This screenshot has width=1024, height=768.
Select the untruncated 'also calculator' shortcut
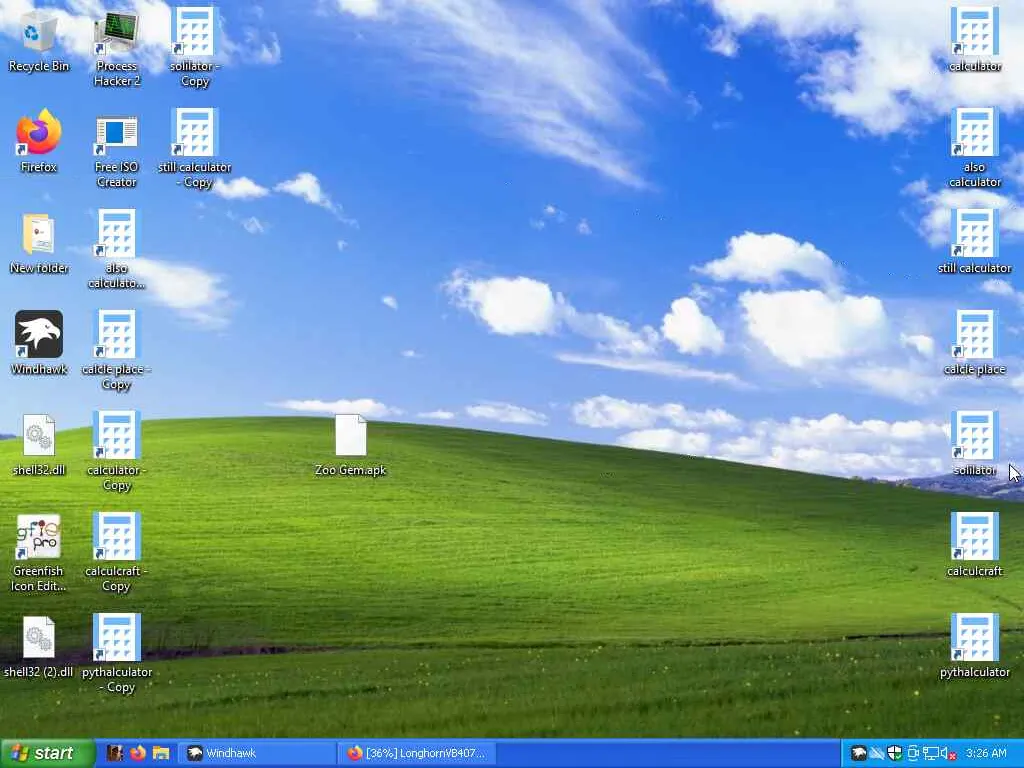(x=974, y=150)
